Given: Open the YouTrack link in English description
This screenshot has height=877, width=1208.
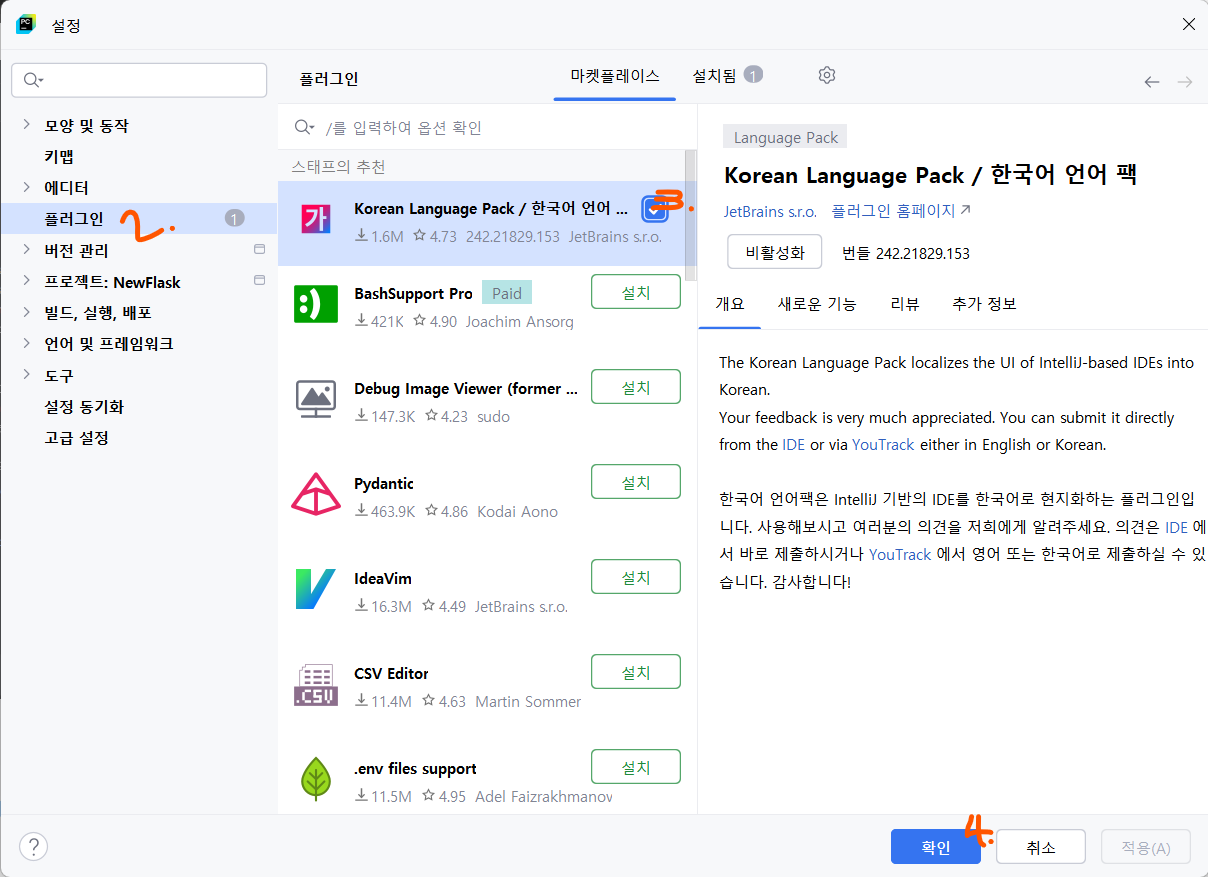Looking at the screenshot, I should [x=883, y=444].
